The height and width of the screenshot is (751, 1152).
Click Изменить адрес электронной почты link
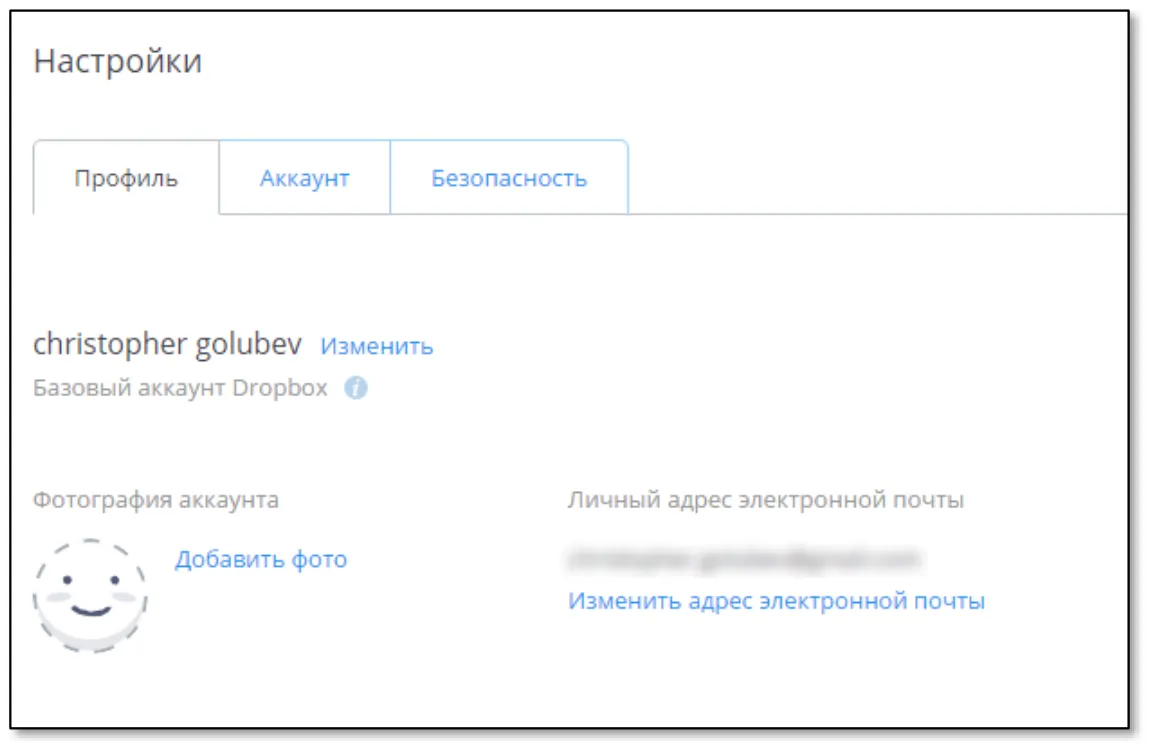point(777,601)
